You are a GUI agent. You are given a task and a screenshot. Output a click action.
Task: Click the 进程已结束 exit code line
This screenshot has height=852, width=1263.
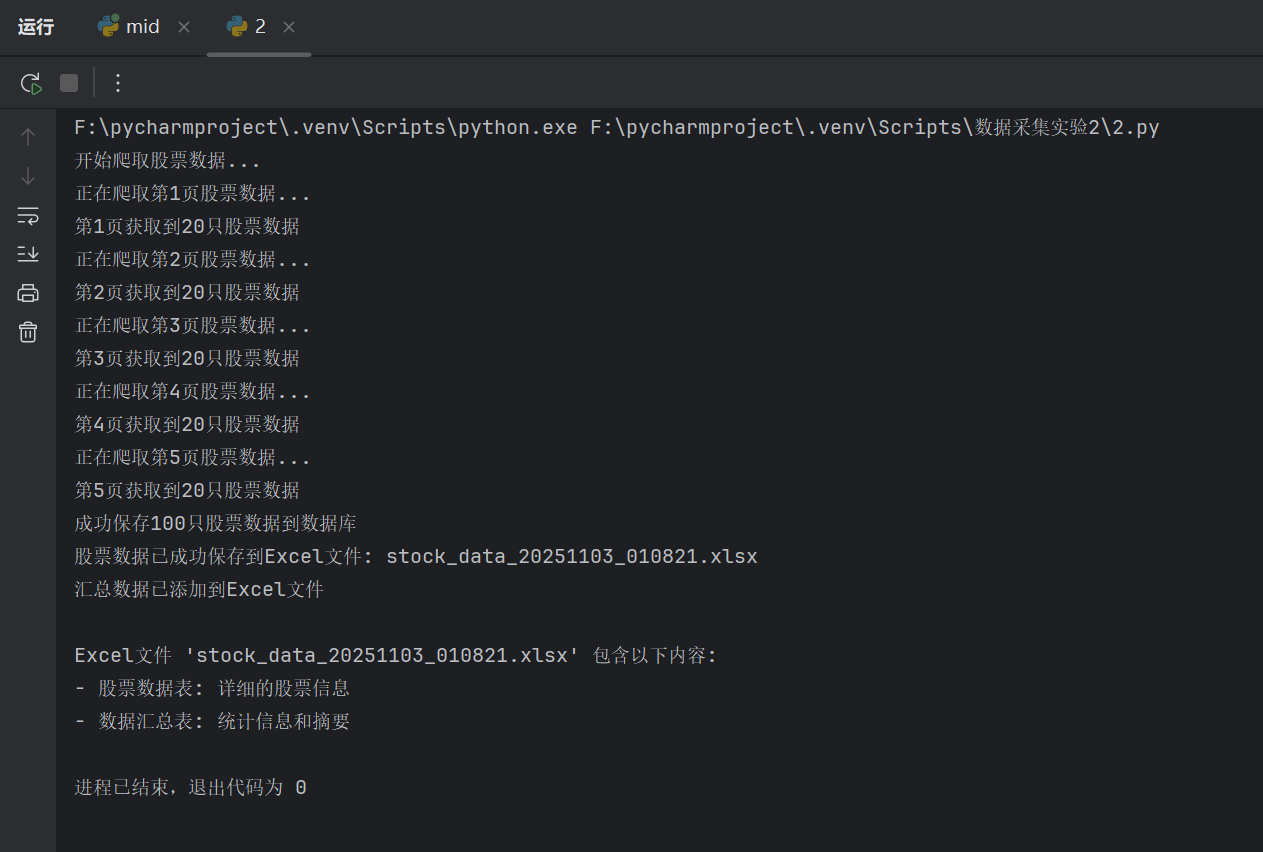pos(190,788)
